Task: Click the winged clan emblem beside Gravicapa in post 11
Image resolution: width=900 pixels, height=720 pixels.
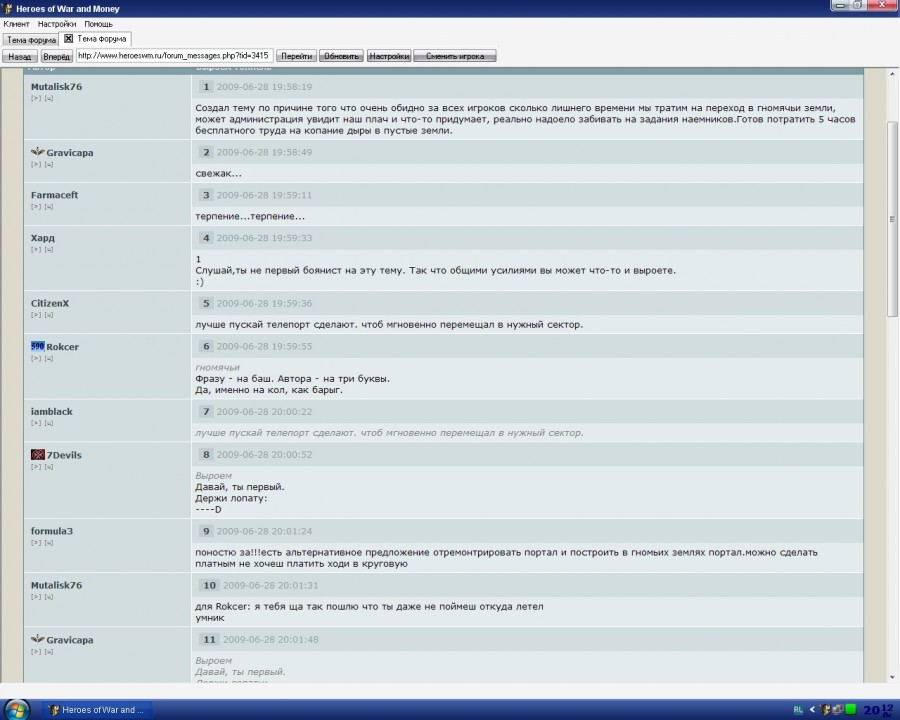Action: [37, 638]
